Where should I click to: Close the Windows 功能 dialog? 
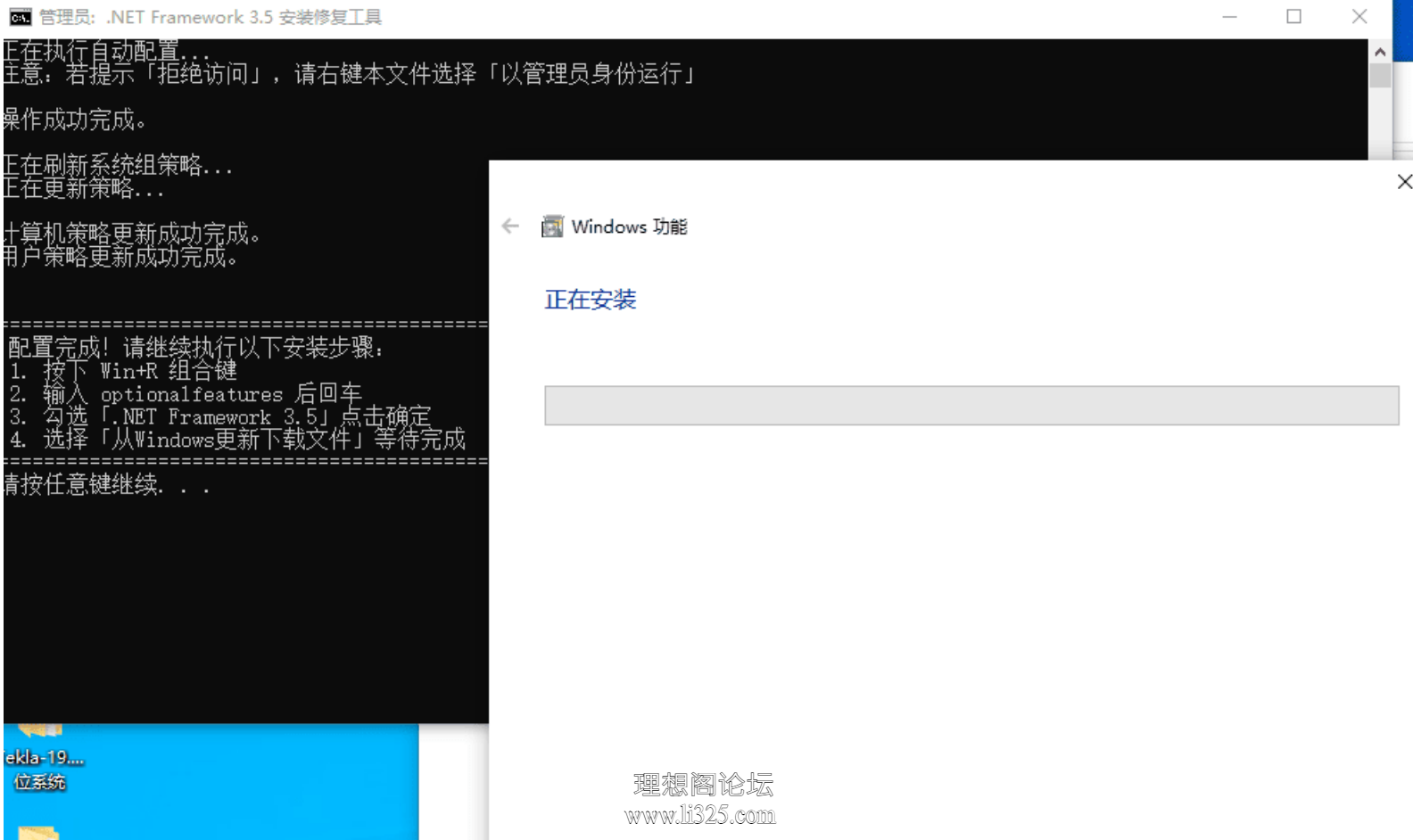coord(1404,182)
